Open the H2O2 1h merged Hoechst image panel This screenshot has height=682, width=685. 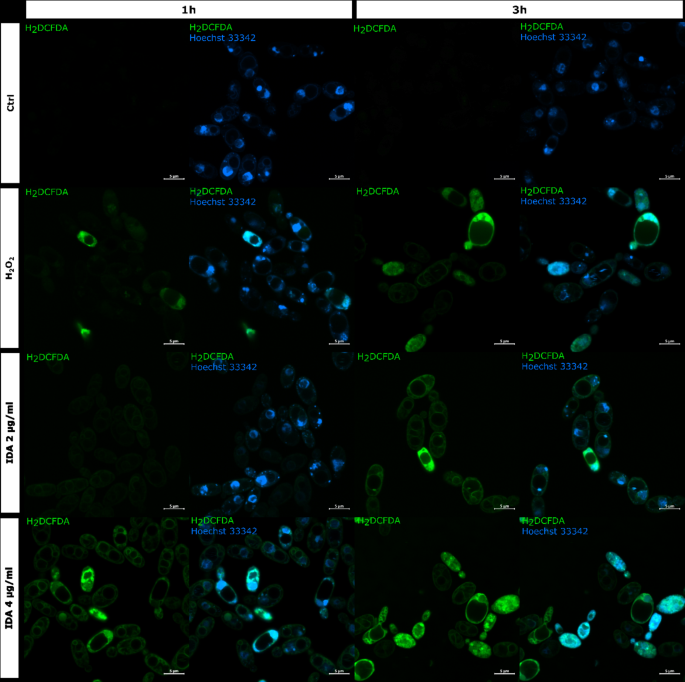[271, 268]
